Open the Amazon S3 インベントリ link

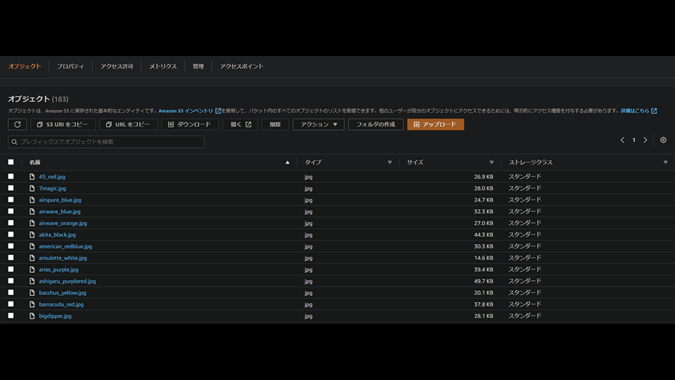coord(186,111)
